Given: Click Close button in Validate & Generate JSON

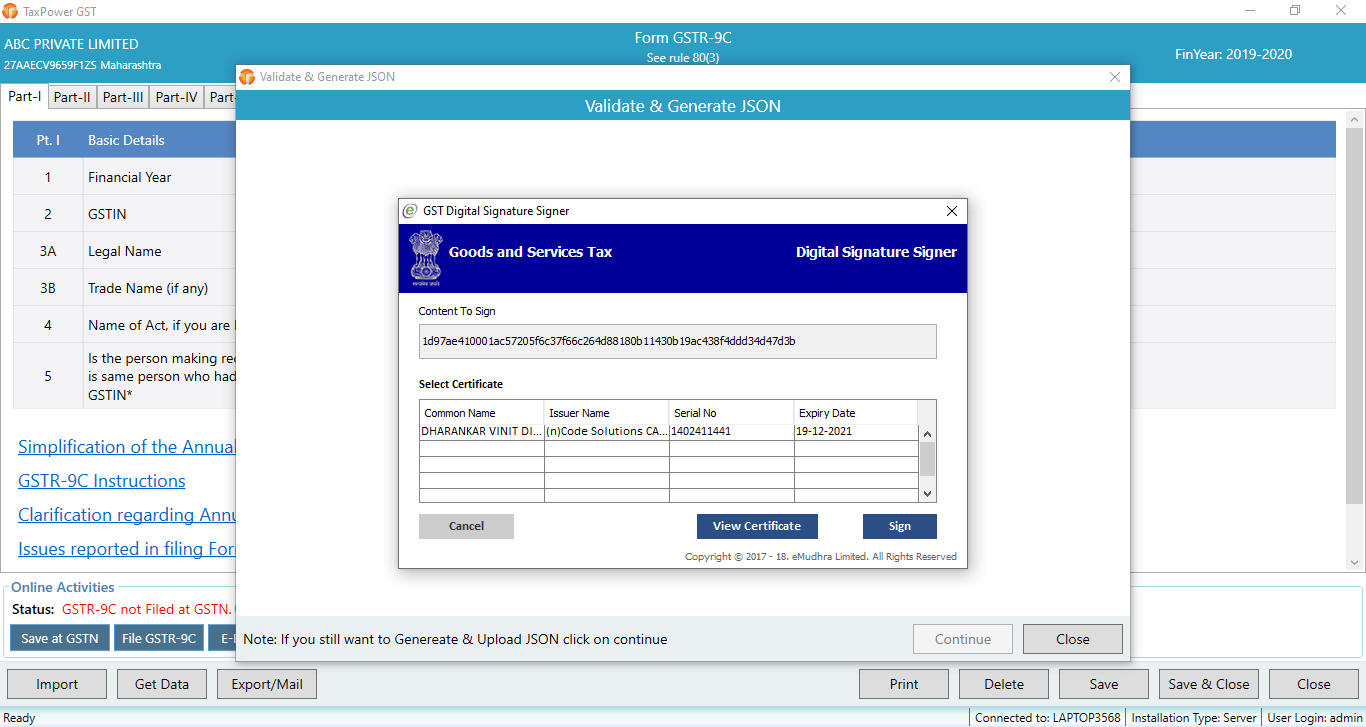Looking at the screenshot, I should click(x=1073, y=639).
